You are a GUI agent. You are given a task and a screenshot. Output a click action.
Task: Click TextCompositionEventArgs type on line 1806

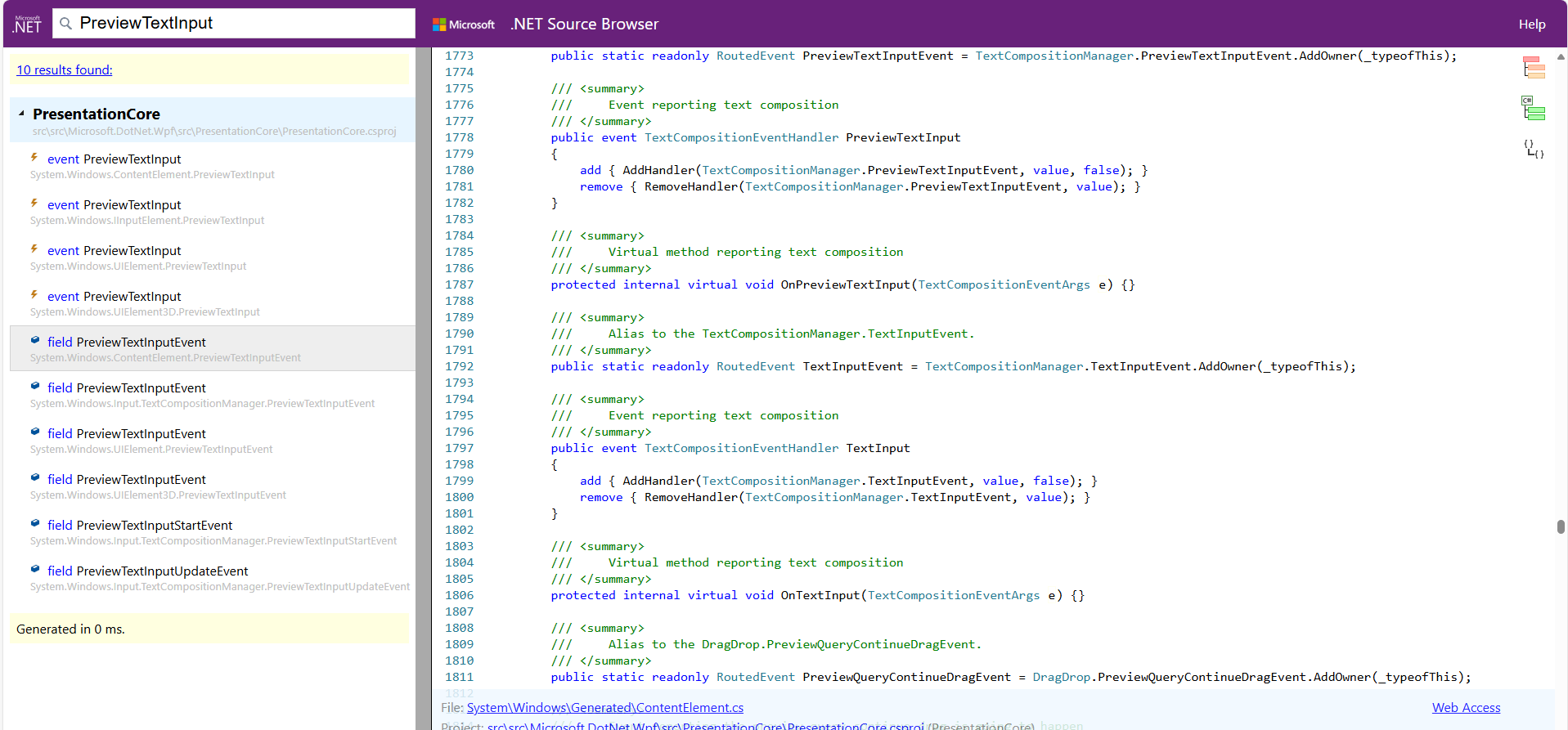[x=954, y=595]
